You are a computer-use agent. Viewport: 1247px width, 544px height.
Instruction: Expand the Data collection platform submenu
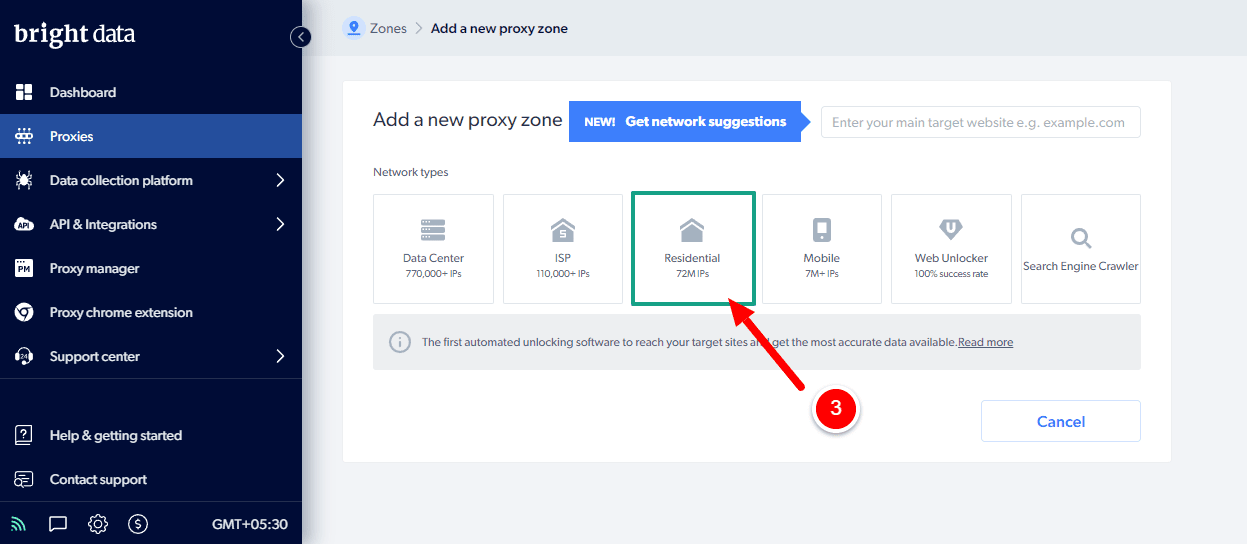point(280,181)
